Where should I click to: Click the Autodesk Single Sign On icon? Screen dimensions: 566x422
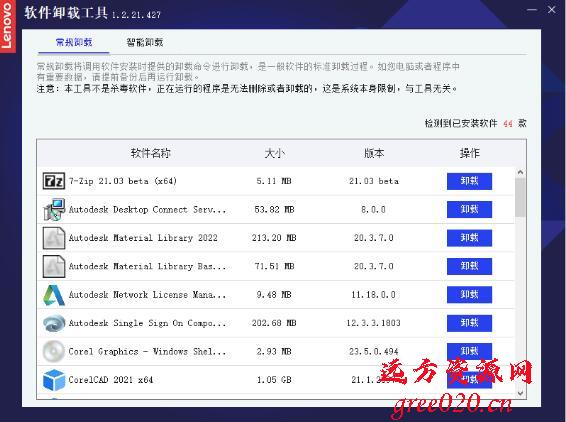tap(54, 323)
